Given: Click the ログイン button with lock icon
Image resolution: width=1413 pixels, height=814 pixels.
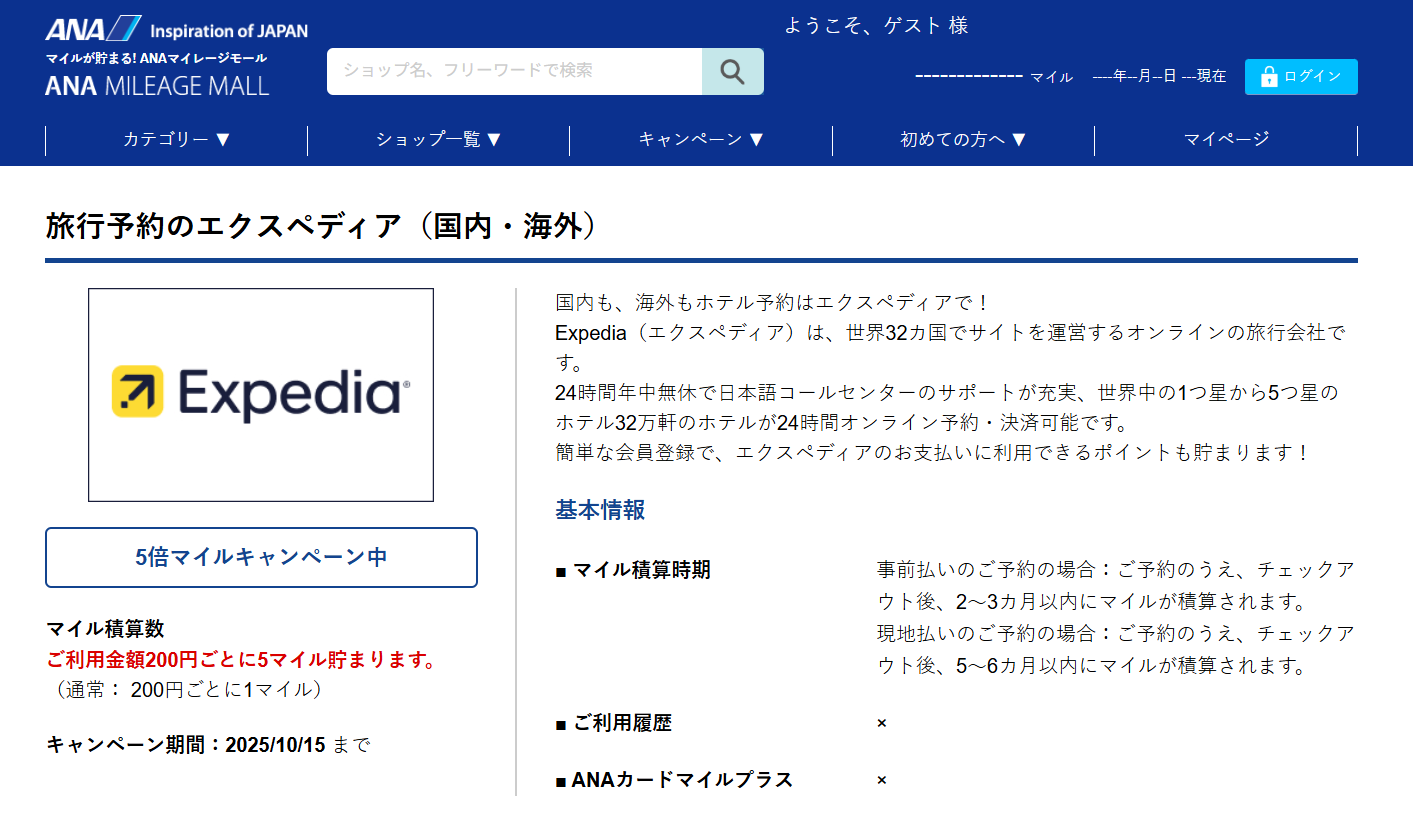Looking at the screenshot, I should click(1300, 76).
